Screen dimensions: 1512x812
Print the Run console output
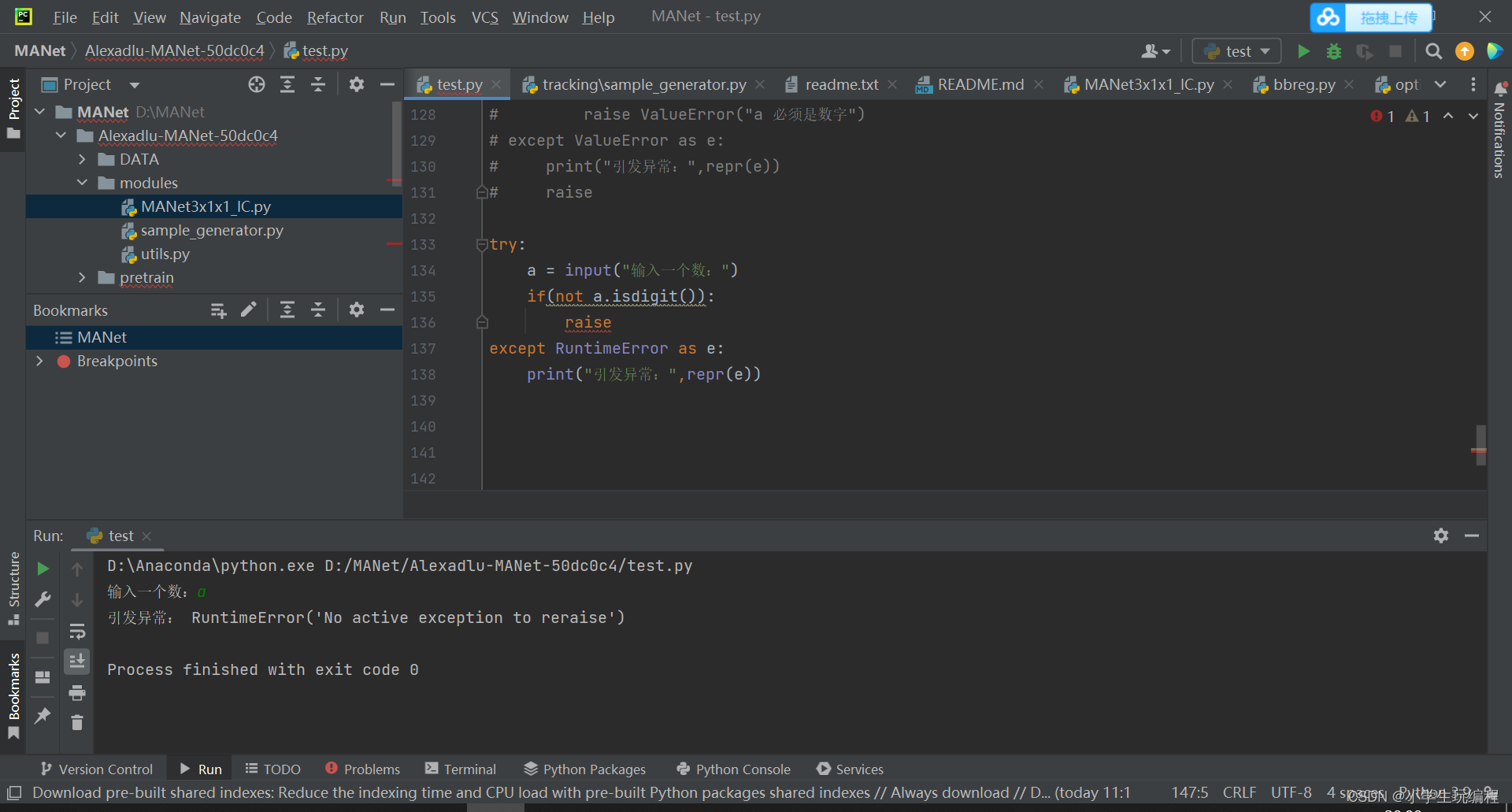77,693
